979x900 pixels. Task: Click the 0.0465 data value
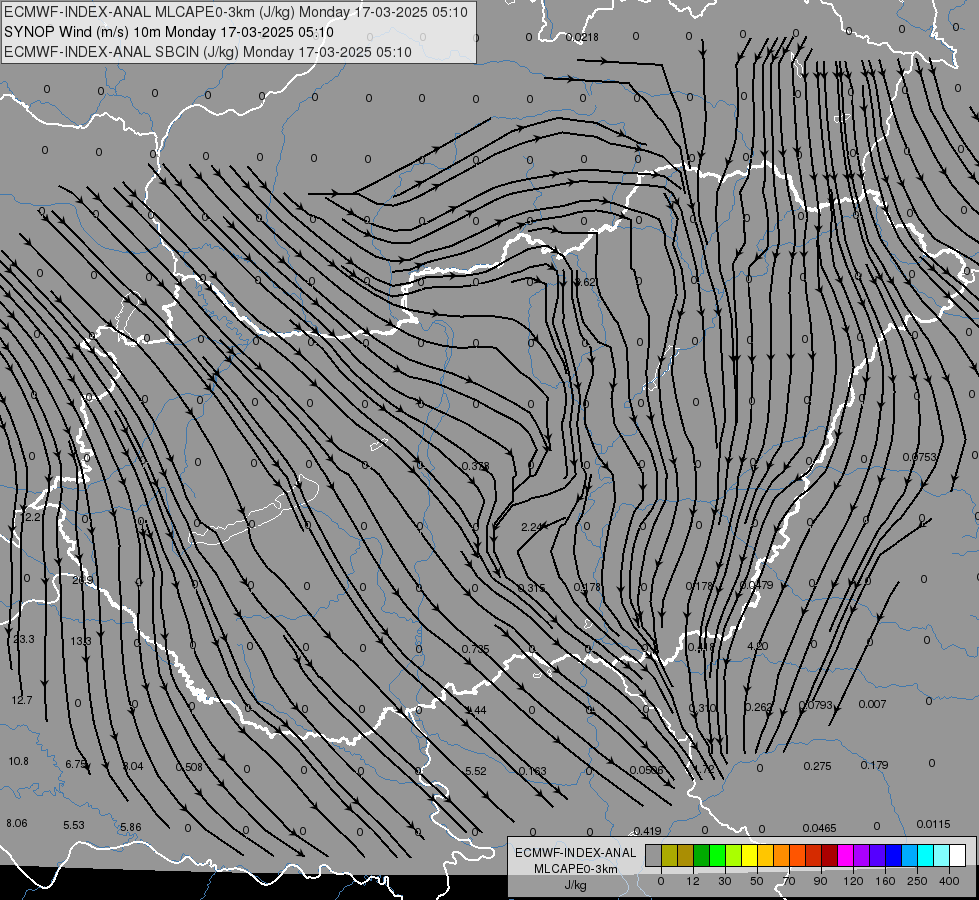pos(819,828)
